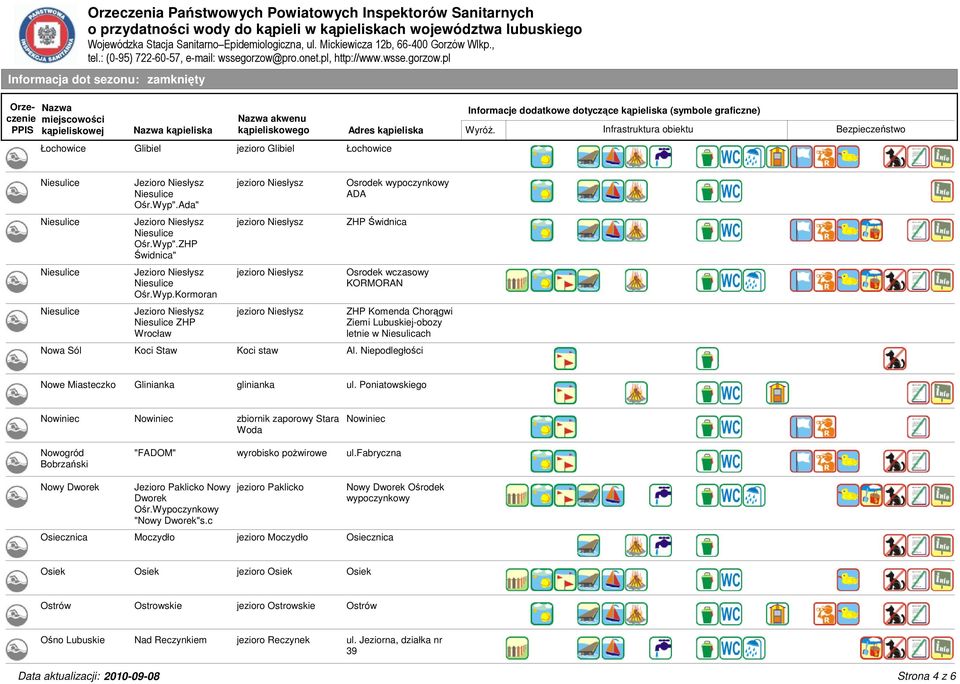
Task: Click the fence icon in KORMORAN row
Action: click(517, 280)
